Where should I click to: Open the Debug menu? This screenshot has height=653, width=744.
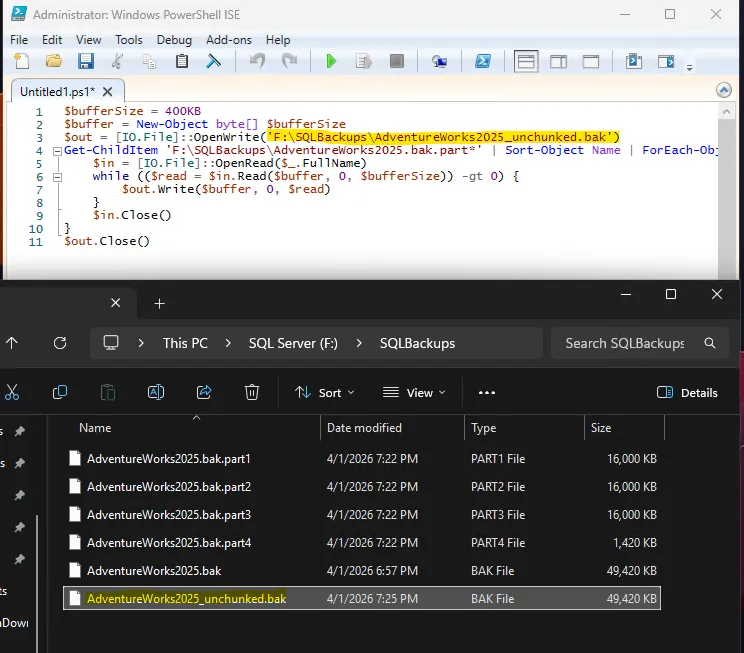coord(174,40)
